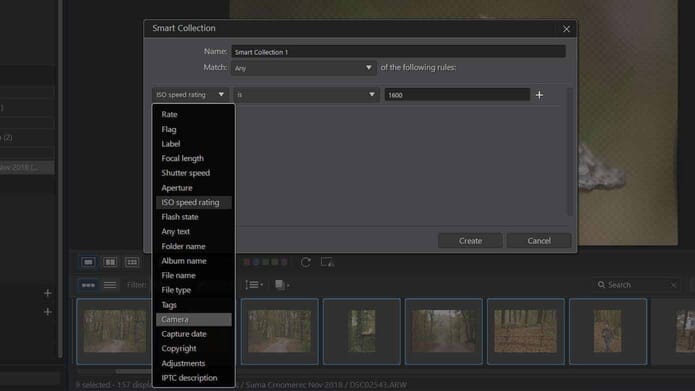This screenshot has width=695, height=391.
Task: Select Camera in the rule list
Action: coord(193,319)
